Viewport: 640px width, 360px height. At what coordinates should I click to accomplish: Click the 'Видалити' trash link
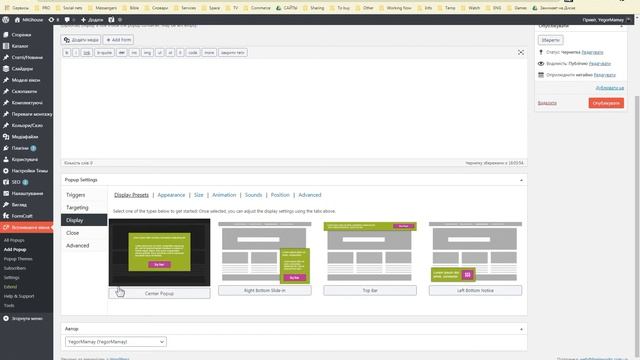[547, 103]
